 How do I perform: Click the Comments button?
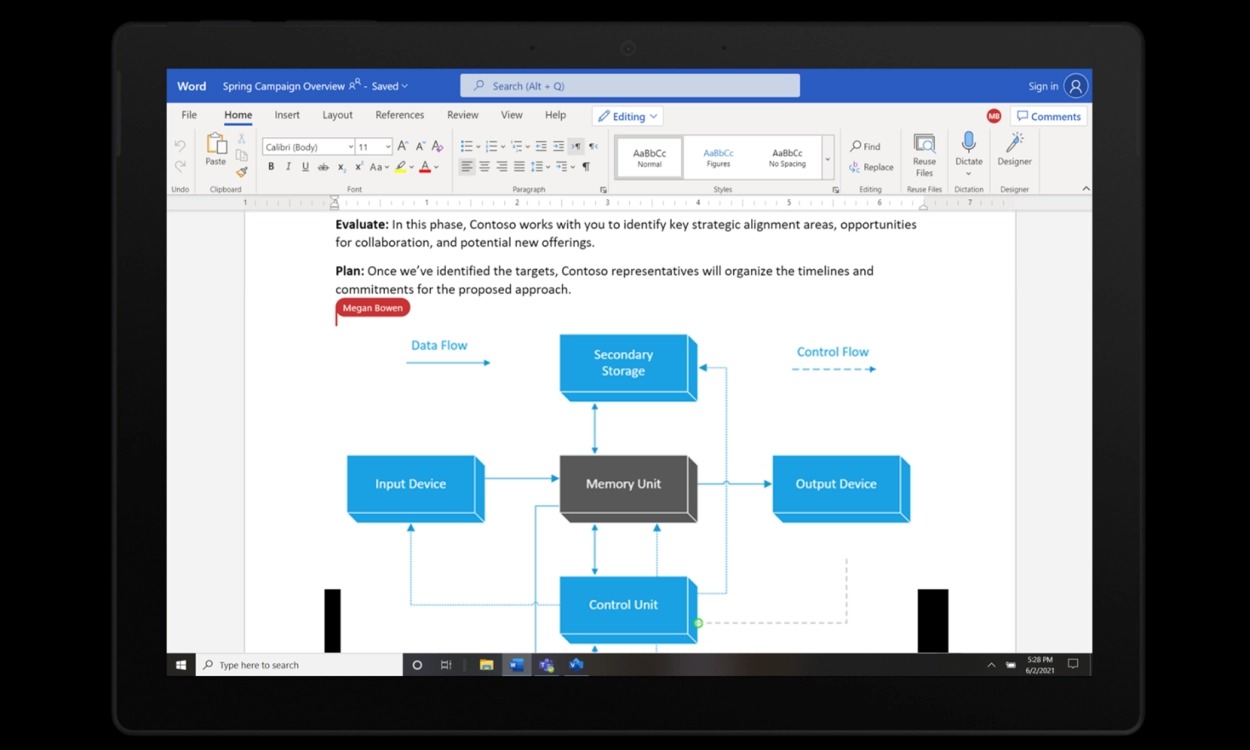(1048, 117)
